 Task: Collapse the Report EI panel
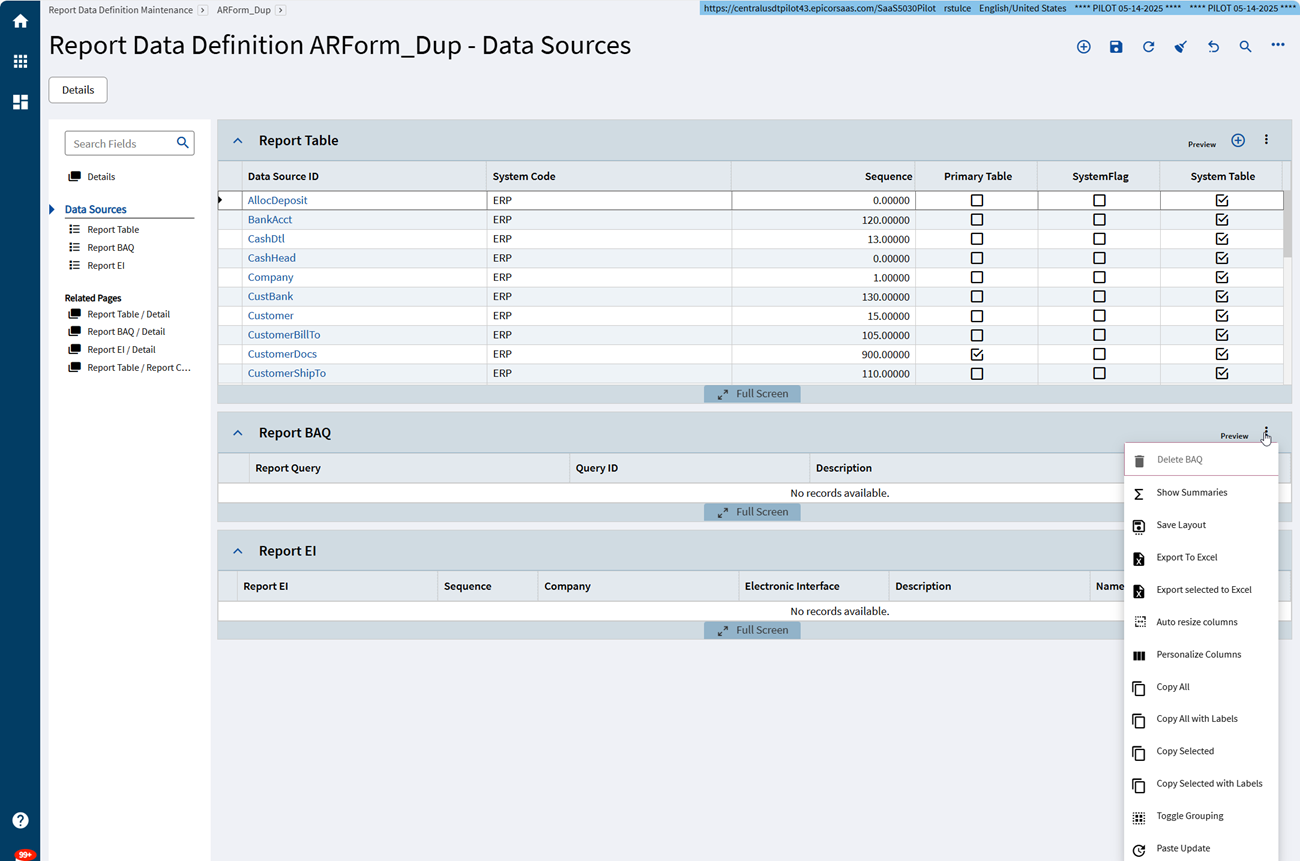coord(238,551)
